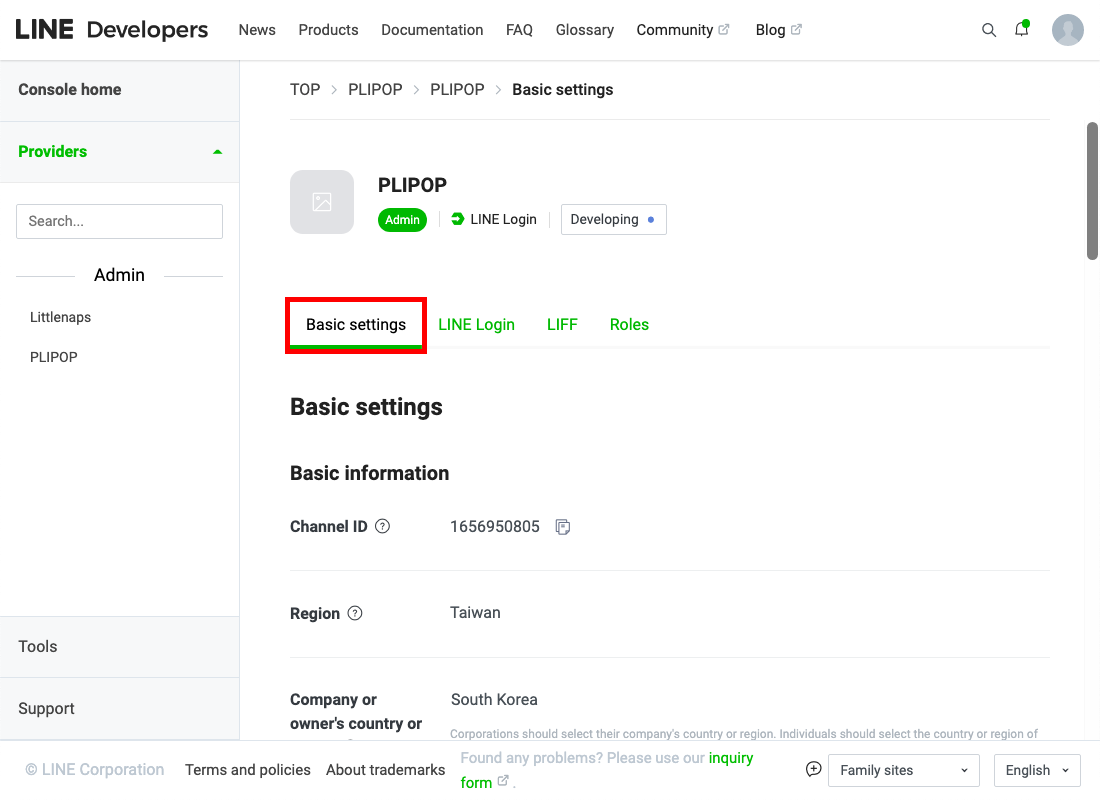Open the News menu
Screen dimensions: 1100x800
click(x=257, y=30)
